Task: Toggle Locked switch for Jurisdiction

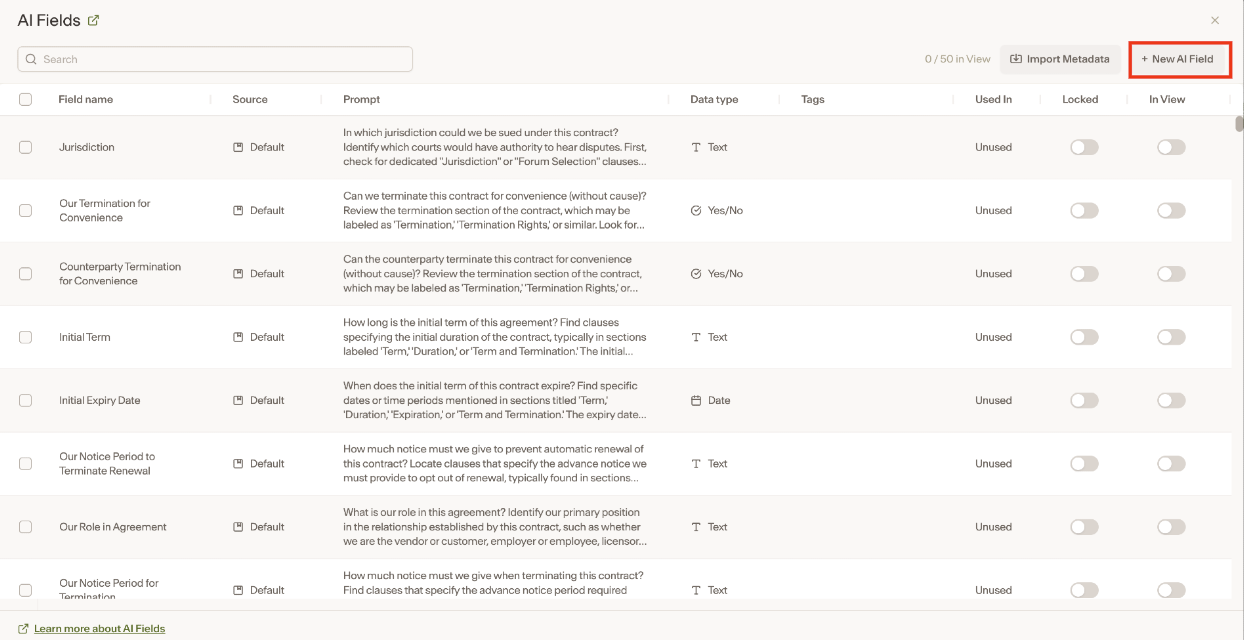Action: click(1084, 147)
